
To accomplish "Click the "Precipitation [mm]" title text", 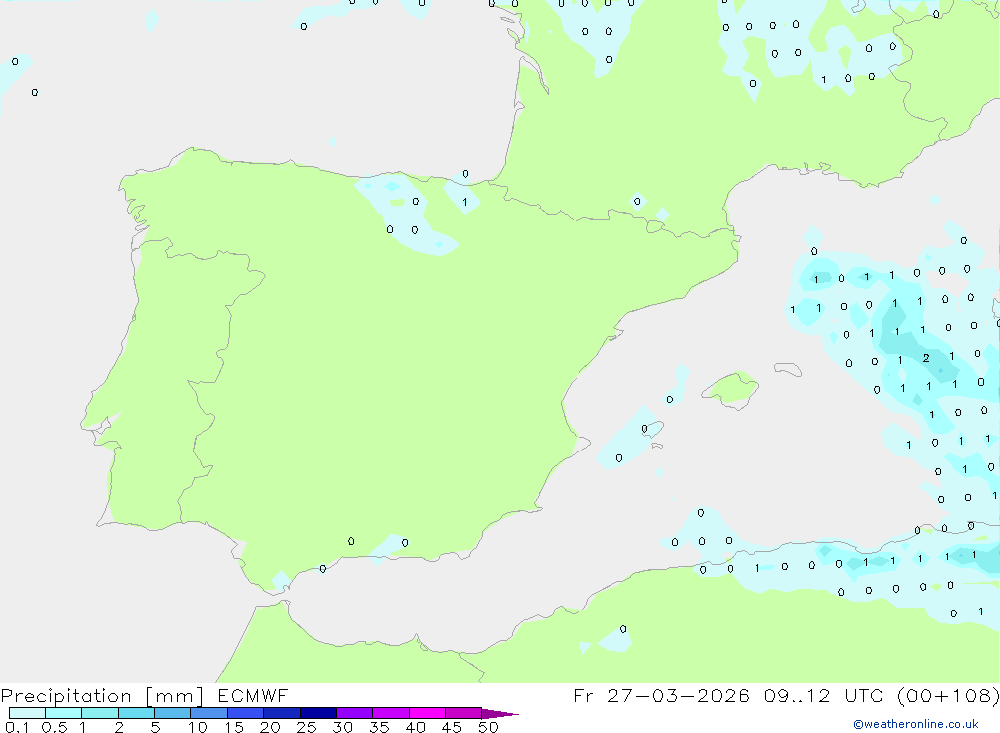I will 102,696.
